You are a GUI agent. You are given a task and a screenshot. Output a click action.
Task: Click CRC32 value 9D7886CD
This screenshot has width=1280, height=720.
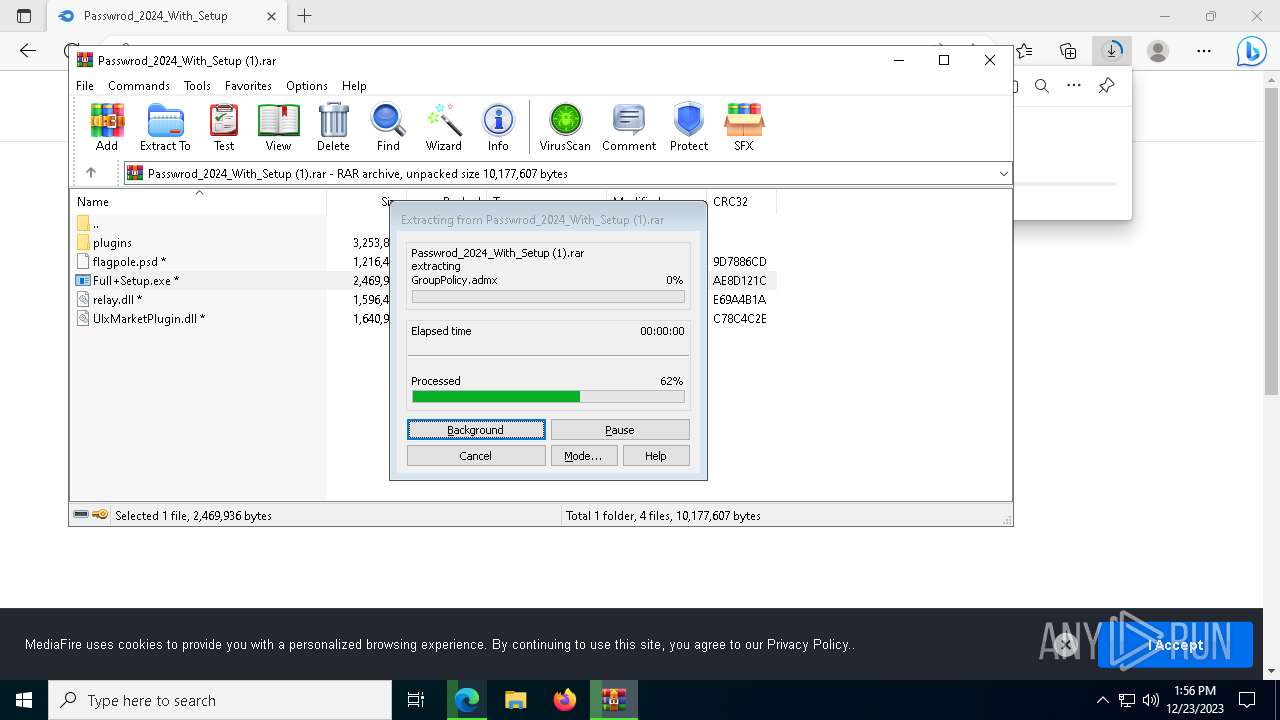[x=740, y=262]
